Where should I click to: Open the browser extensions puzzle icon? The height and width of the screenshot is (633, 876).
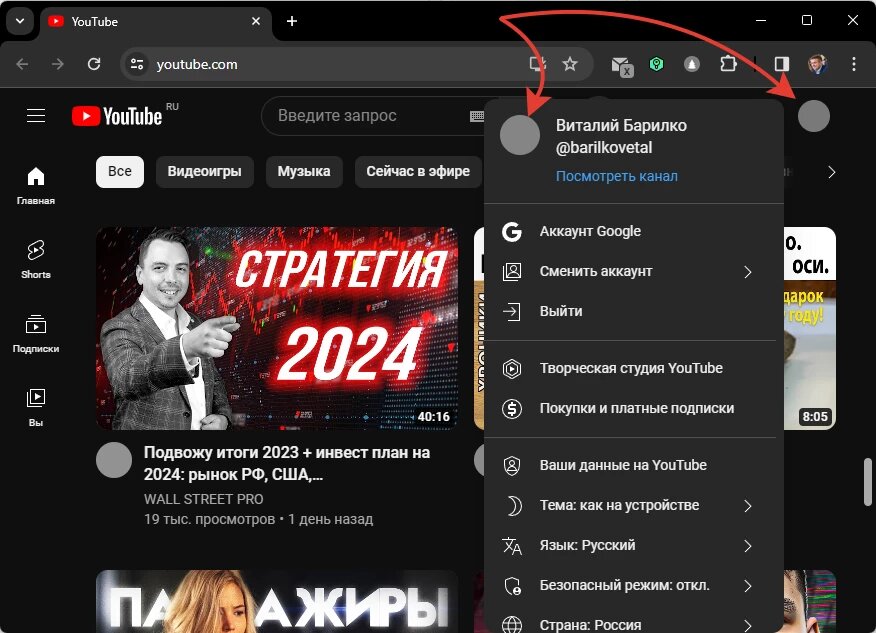point(729,63)
